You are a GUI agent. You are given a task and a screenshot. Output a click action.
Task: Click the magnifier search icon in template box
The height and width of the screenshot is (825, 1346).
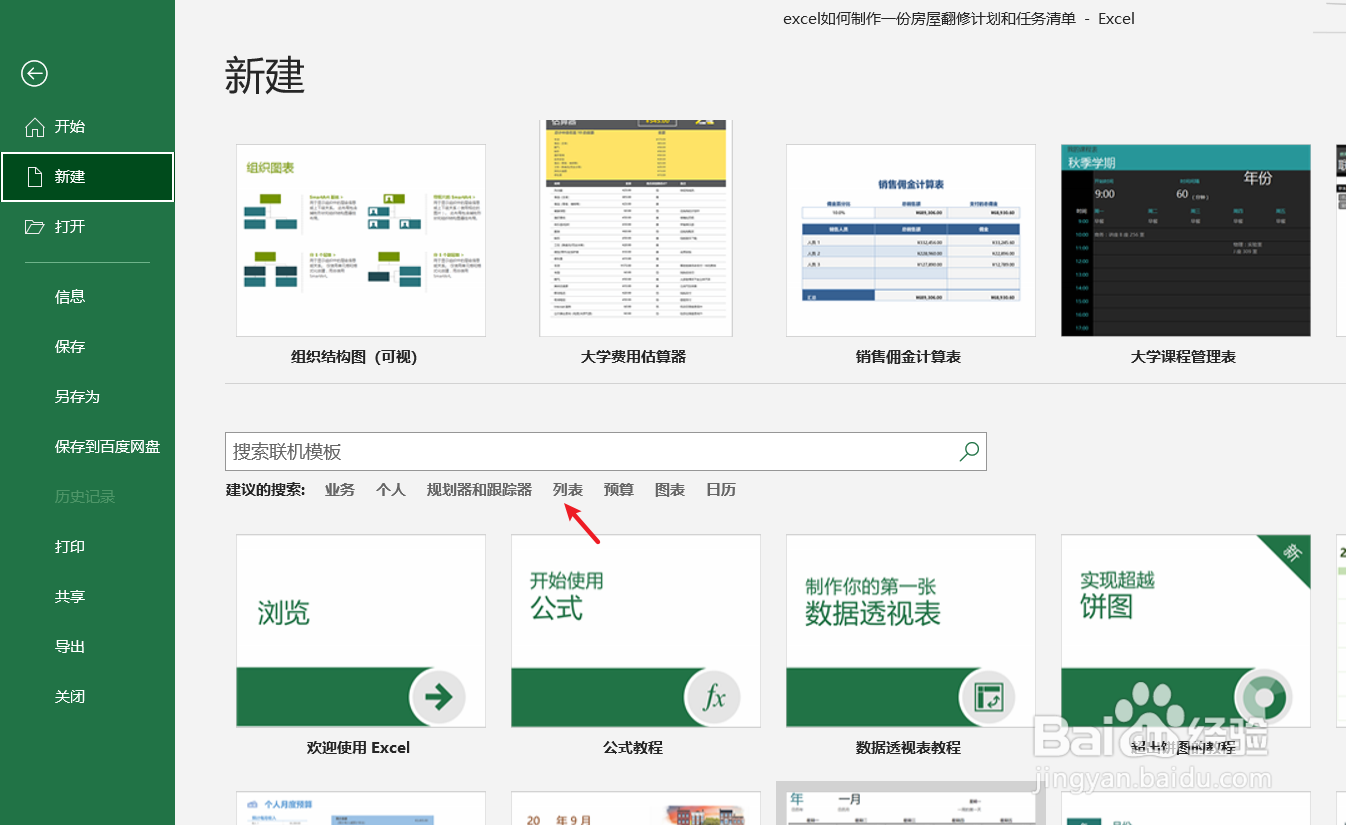pyautogui.click(x=968, y=451)
